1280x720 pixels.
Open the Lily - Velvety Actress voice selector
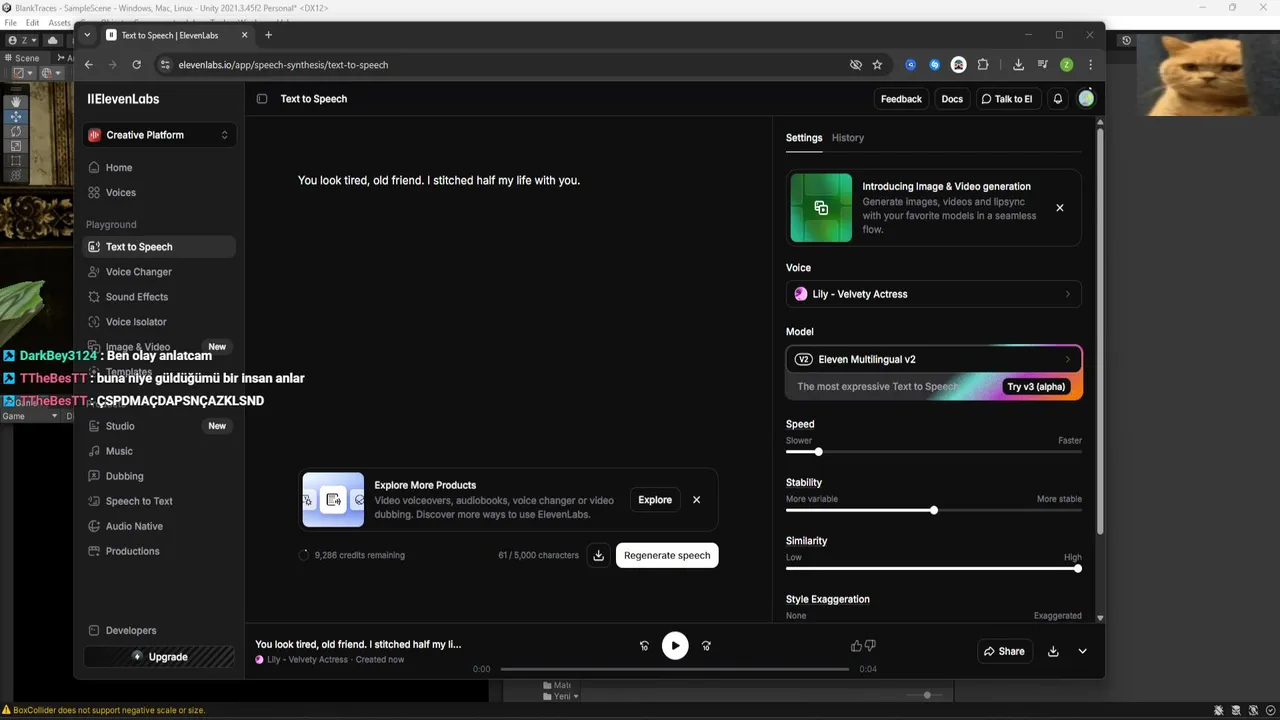934,294
